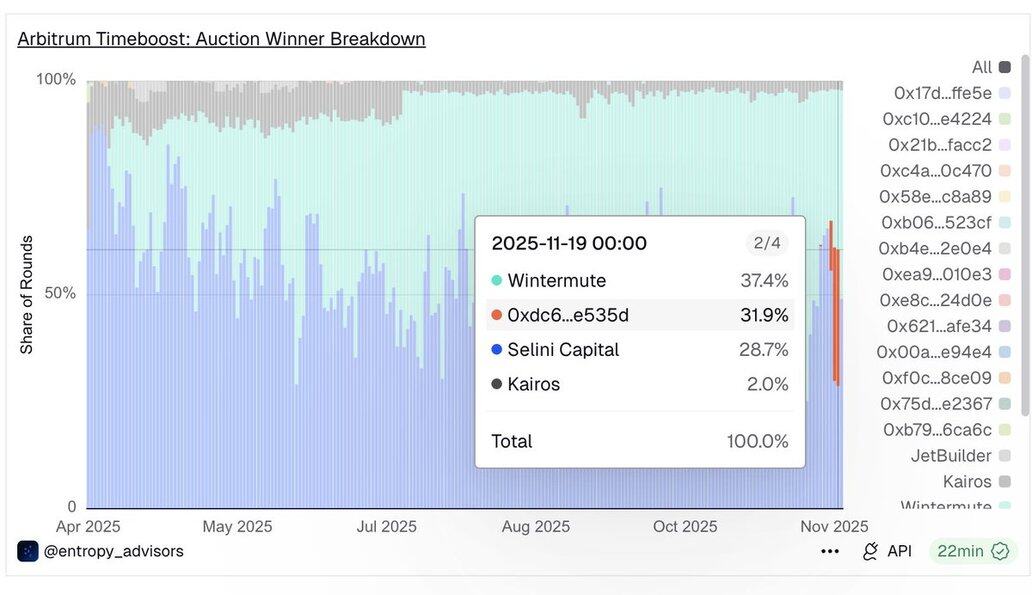The width and height of the screenshot is (1032, 595).
Task: Click the API plug icon
Action: (870, 551)
